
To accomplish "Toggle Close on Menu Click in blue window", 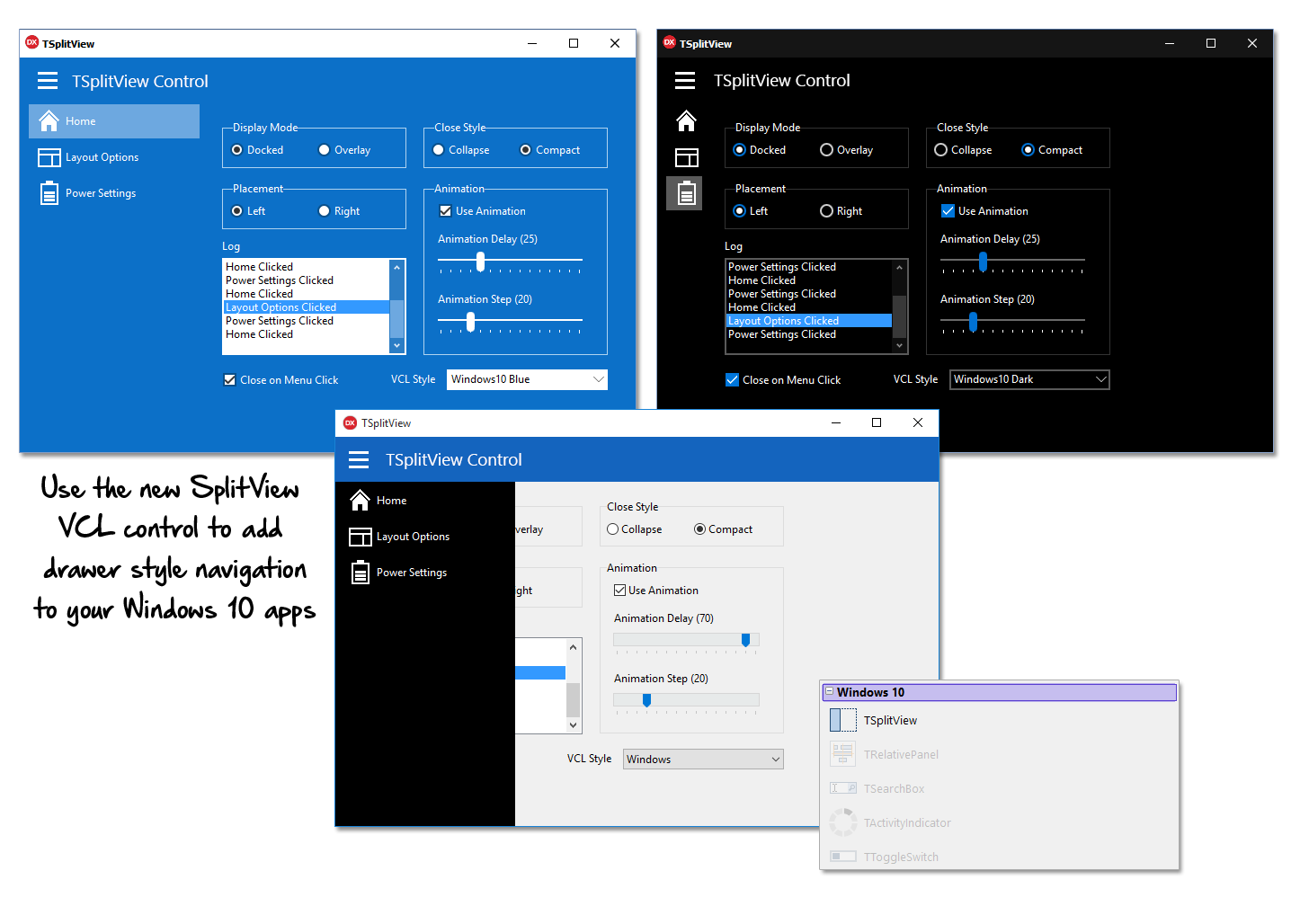I will 230,380.
